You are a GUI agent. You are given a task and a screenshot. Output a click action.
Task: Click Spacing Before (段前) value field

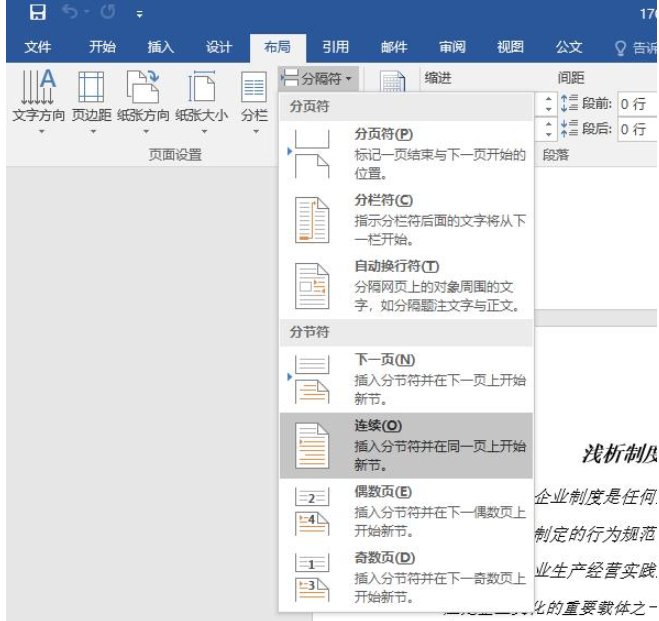pyautogui.click(x=634, y=103)
